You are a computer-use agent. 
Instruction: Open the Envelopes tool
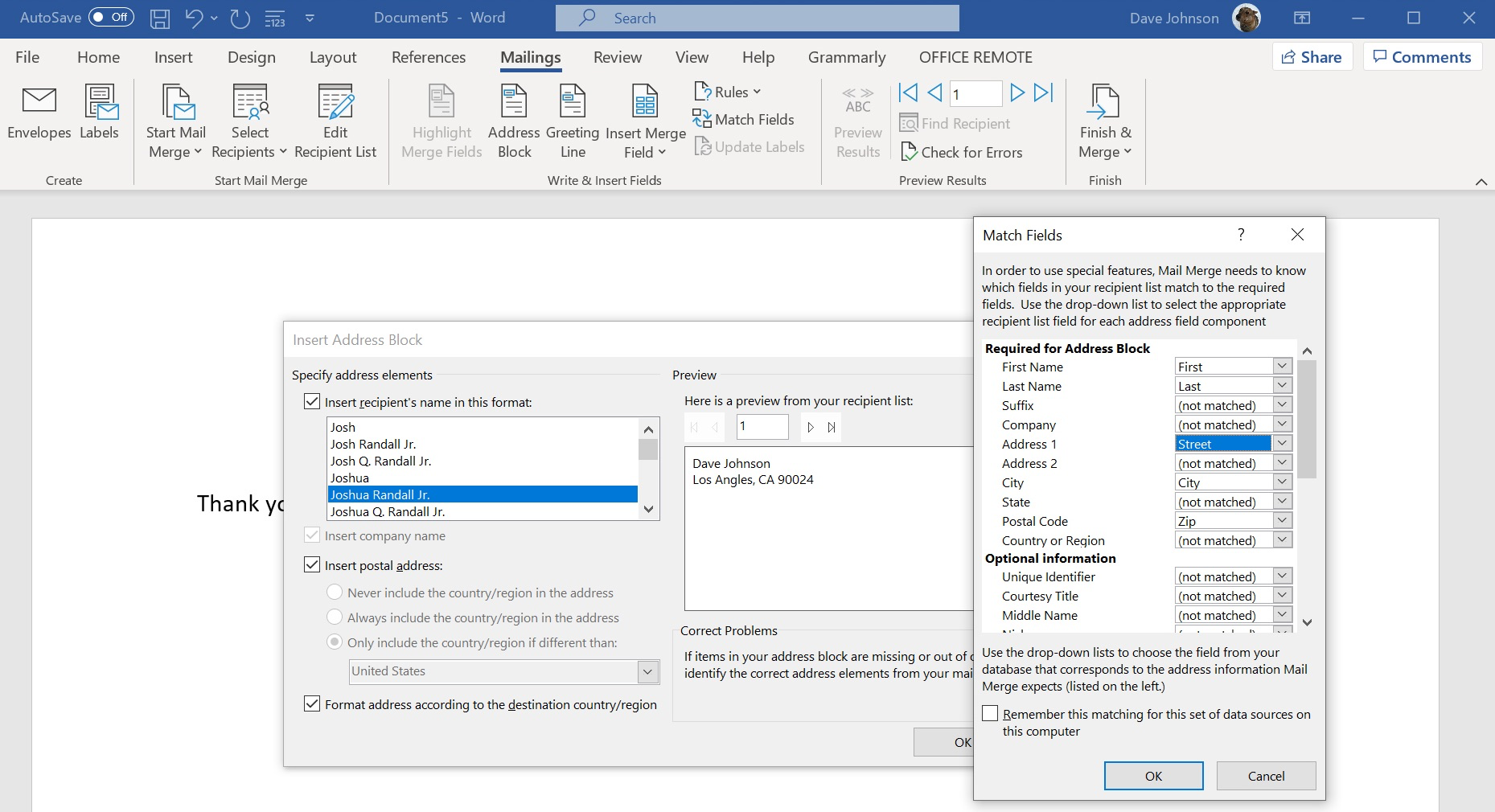pos(39,113)
